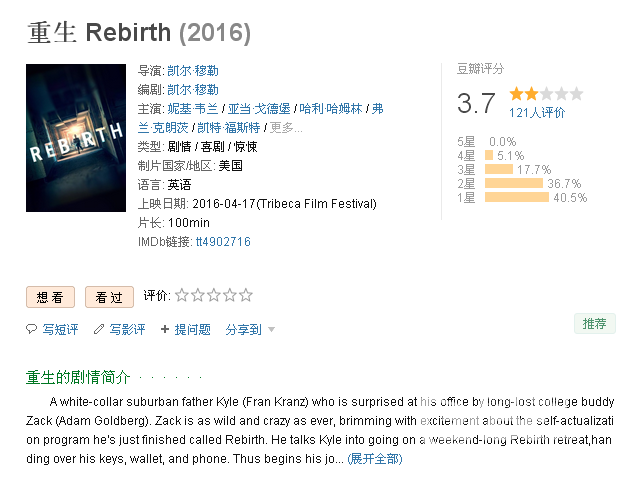Click the 推荐 button
Screen dimensions: 630x481
point(595,323)
